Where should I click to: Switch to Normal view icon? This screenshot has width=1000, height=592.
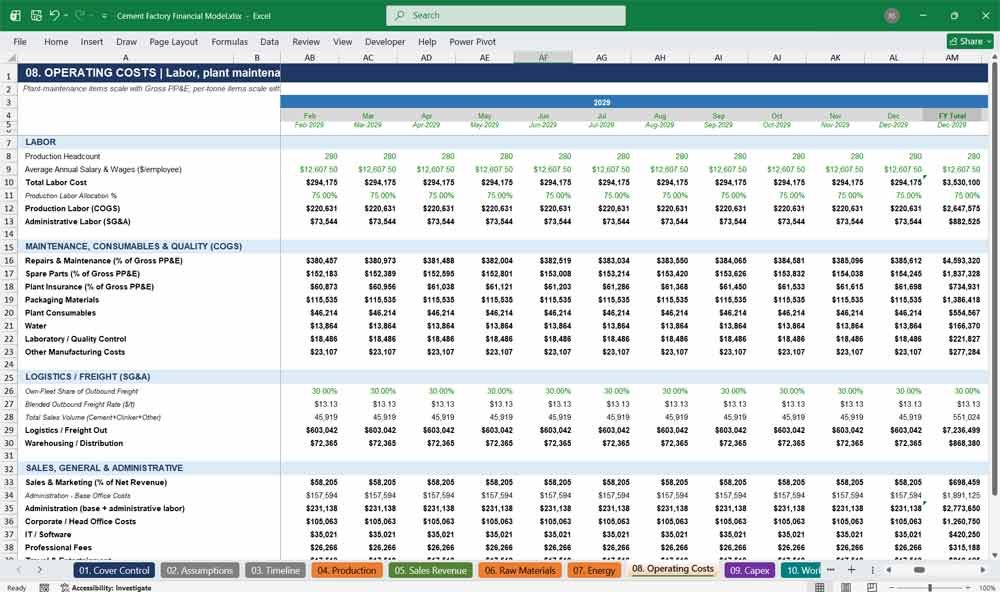820,587
